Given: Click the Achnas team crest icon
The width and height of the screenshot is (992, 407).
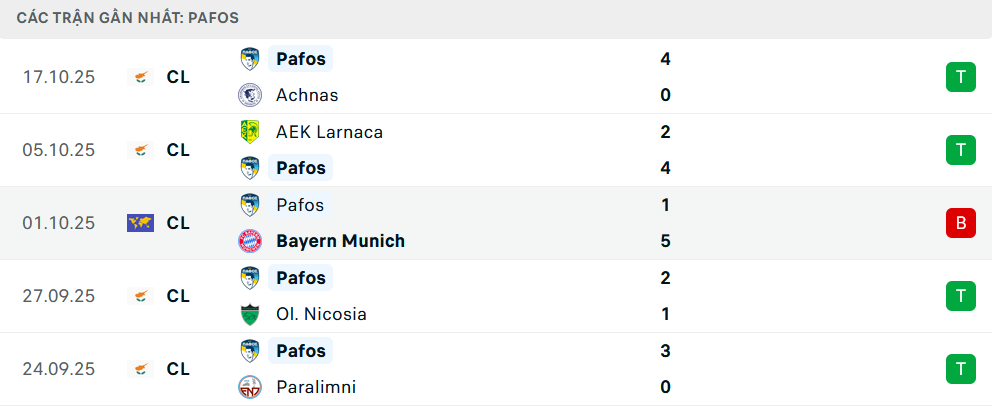Looking at the screenshot, I should click(x=249, y=95).
